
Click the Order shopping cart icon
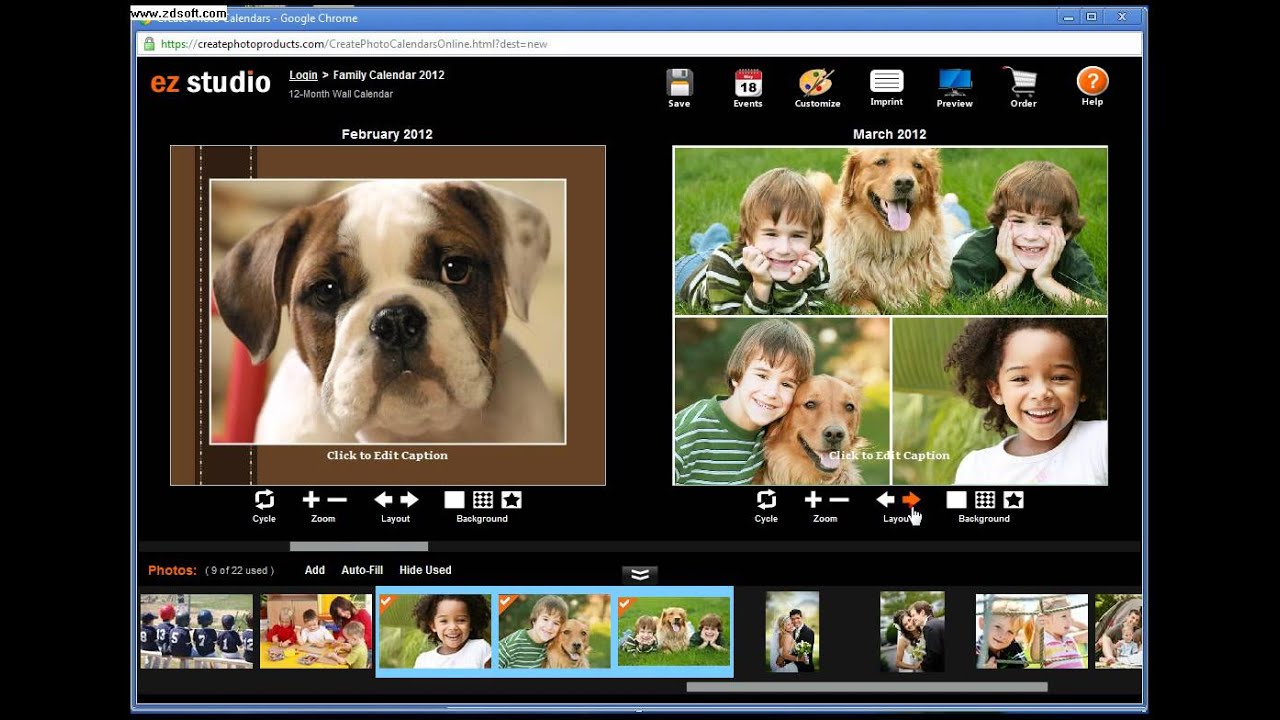[1022, 82]
